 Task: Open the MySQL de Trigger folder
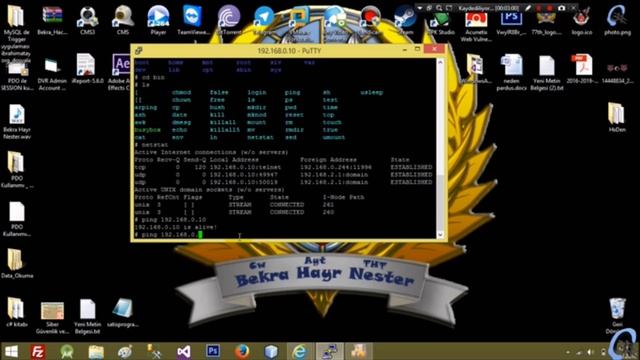16,33
